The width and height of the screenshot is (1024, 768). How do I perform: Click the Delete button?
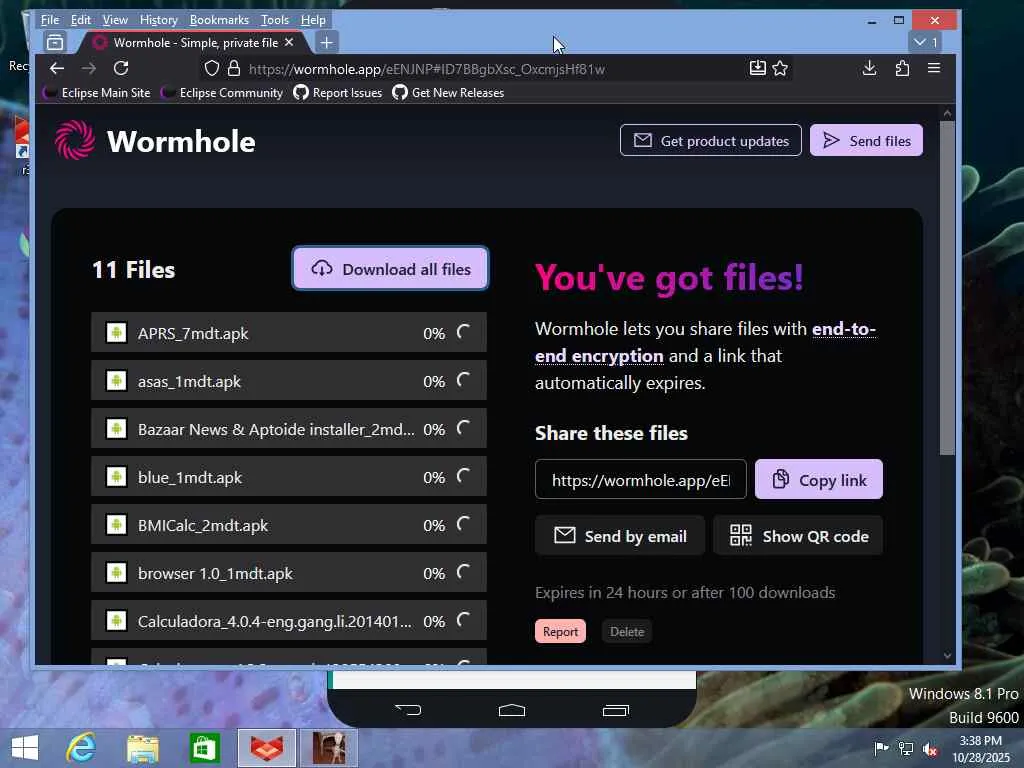(627, 632)
